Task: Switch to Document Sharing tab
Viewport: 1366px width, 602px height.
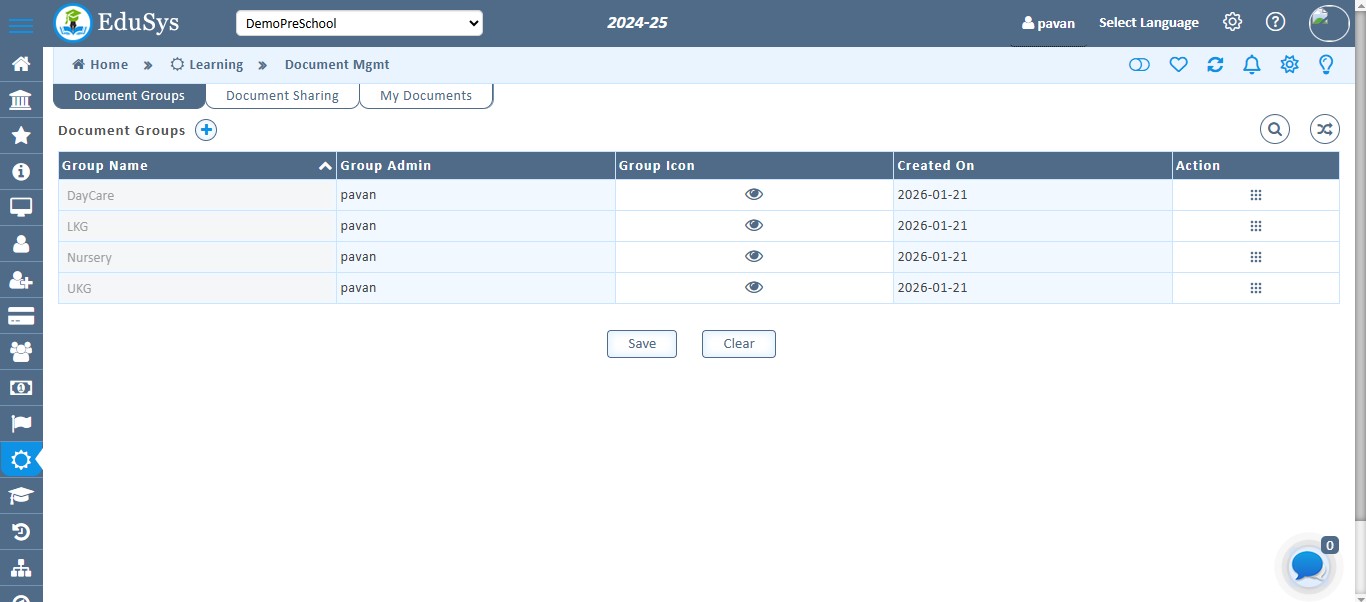Action: 282,96
